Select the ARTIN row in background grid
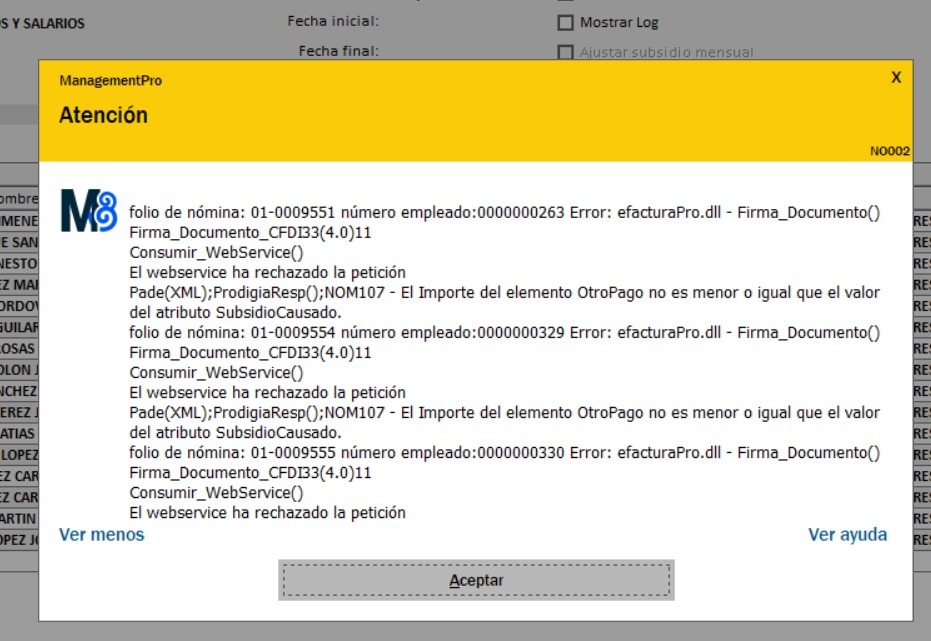Screen dimensions: 931x641 point(19,518)
